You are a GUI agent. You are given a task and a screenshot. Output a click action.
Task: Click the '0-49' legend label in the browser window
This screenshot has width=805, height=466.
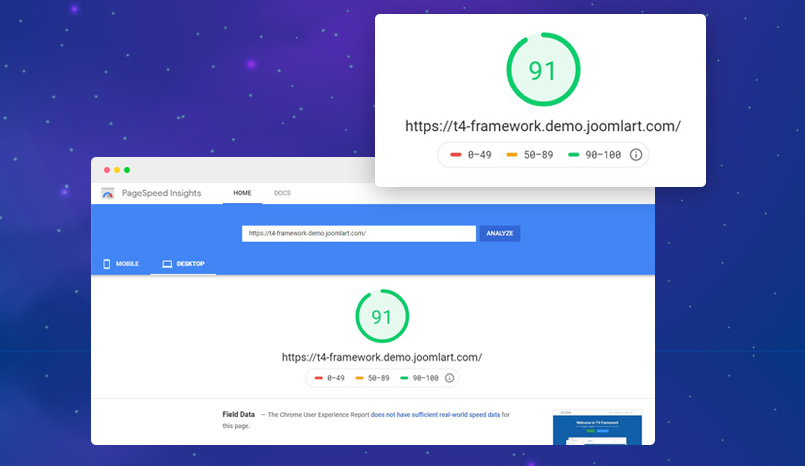click(336, 378)
